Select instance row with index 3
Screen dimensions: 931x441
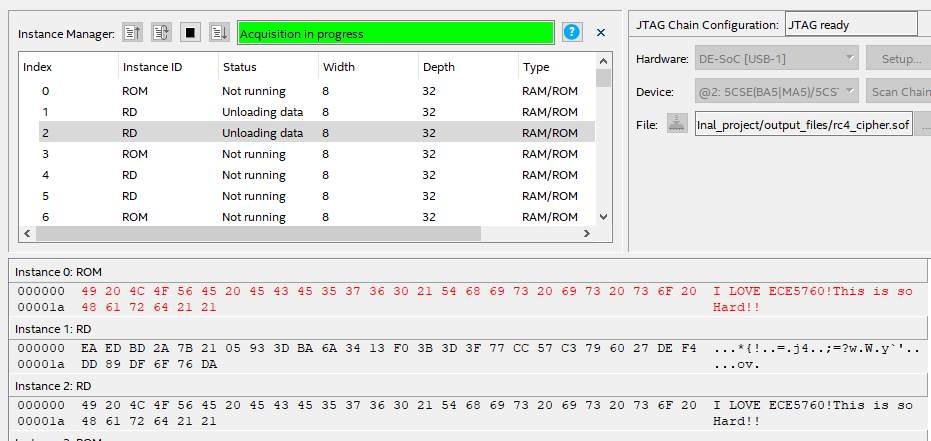click(x=316, y=154)
